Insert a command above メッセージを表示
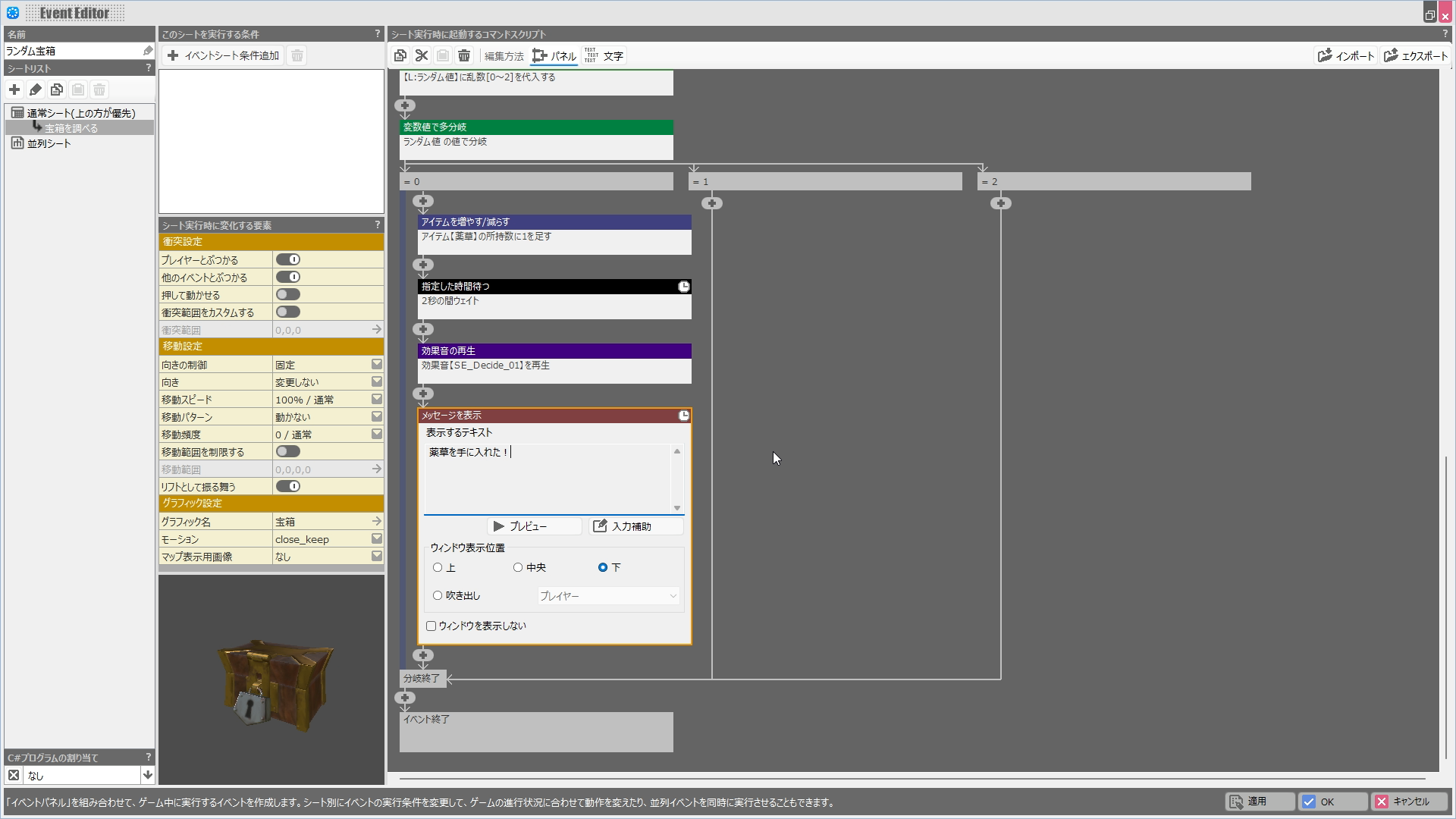 click(x=423, y=394)
